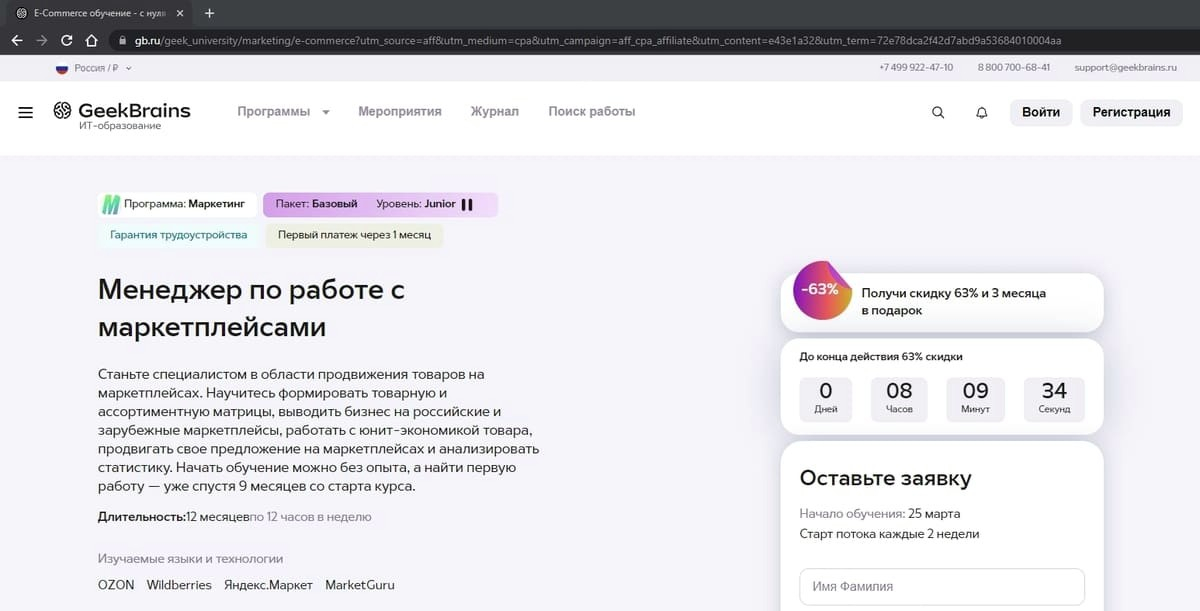Open the hamburger menu icon
Viewport: 1200px width, 611px height.
pos(26,112)
